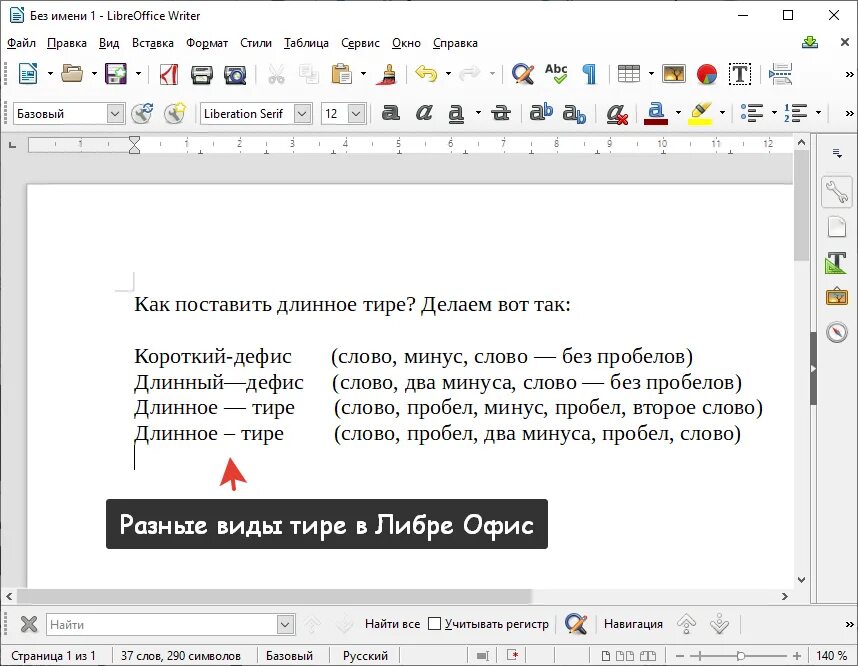Click the Русский language status field
Screen dimensions: 858x666
pos(365,656)
